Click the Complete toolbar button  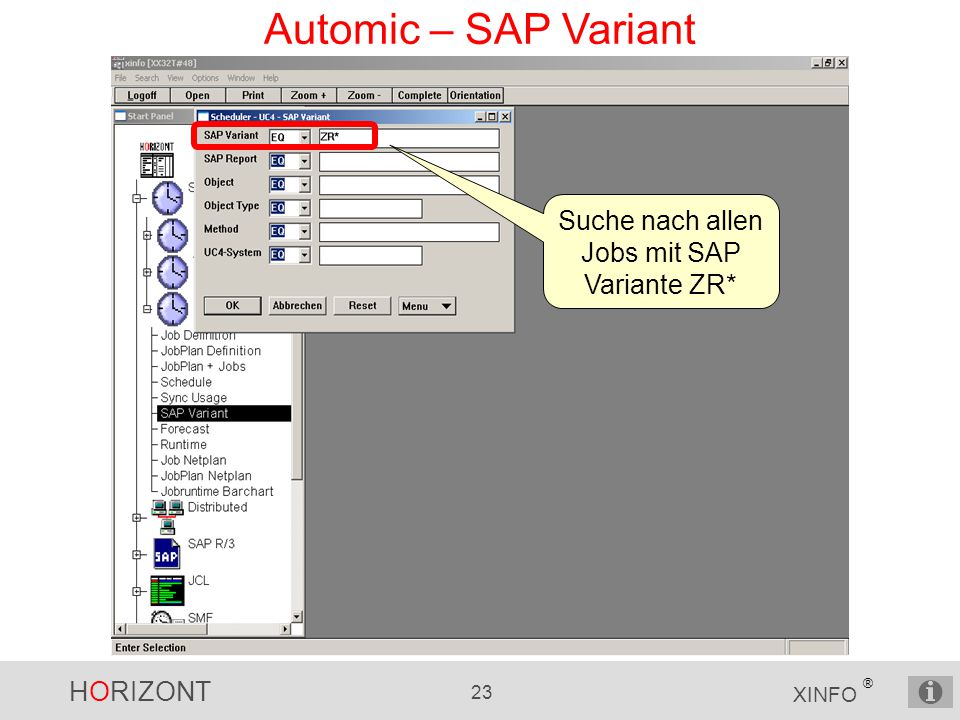(x=419, y=96)
